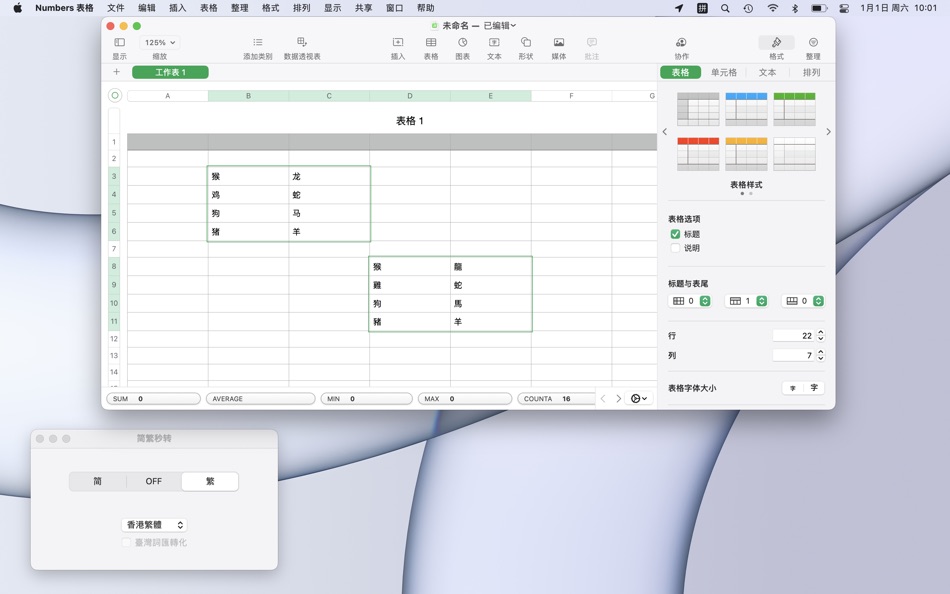950x594 pixels.
Task: Show previous table styles page arrow
Action: click(x=665, y=132)
